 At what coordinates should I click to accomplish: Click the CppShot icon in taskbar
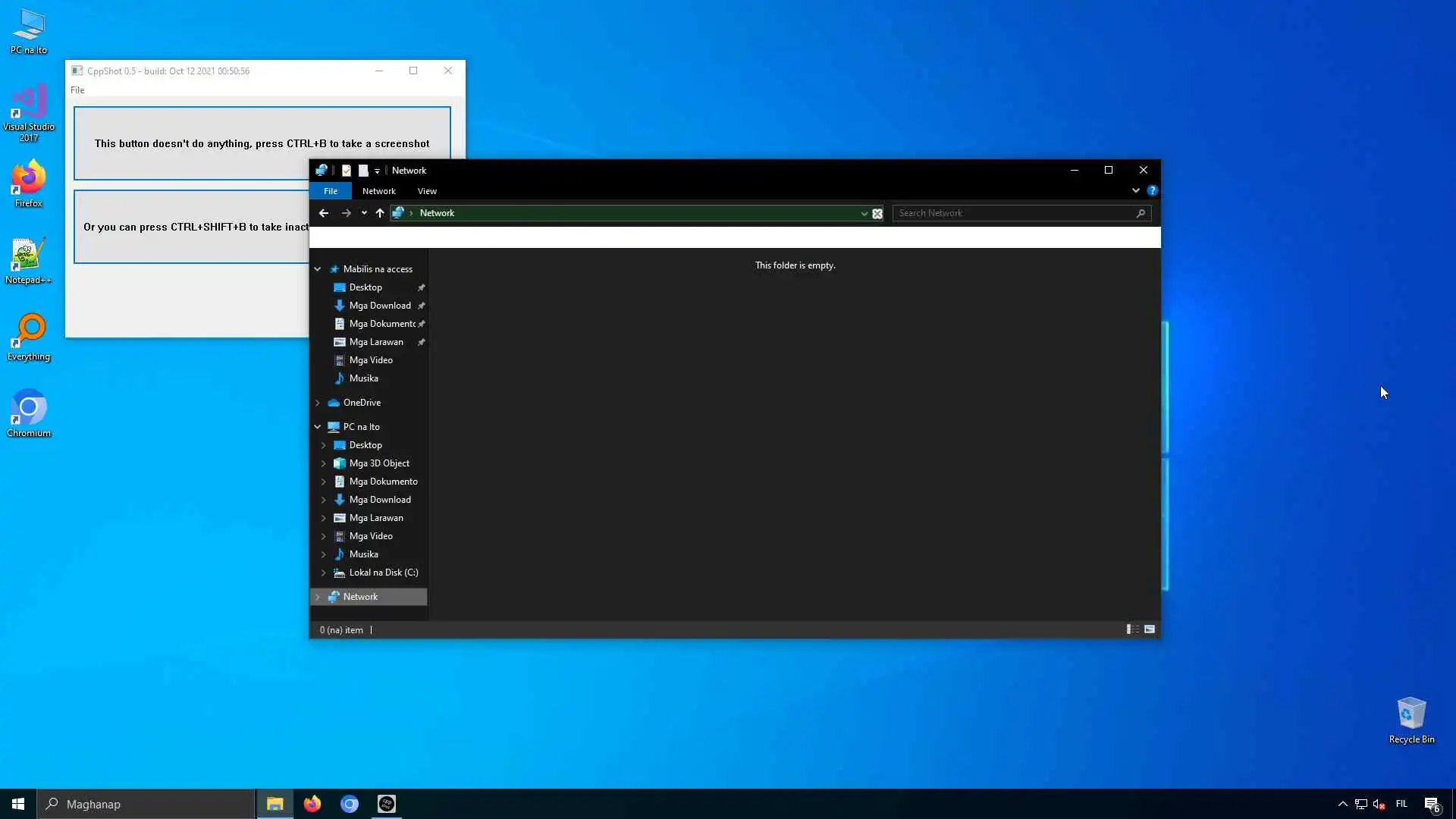(386, 804)
